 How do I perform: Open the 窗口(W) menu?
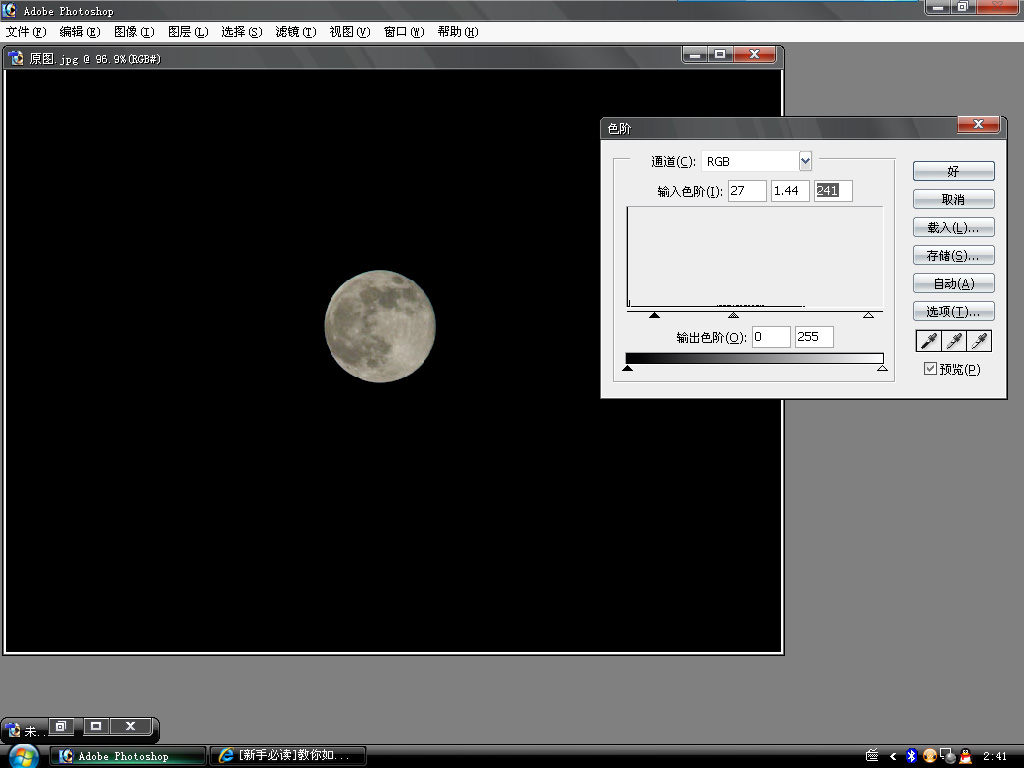click(x=404, y=31)
